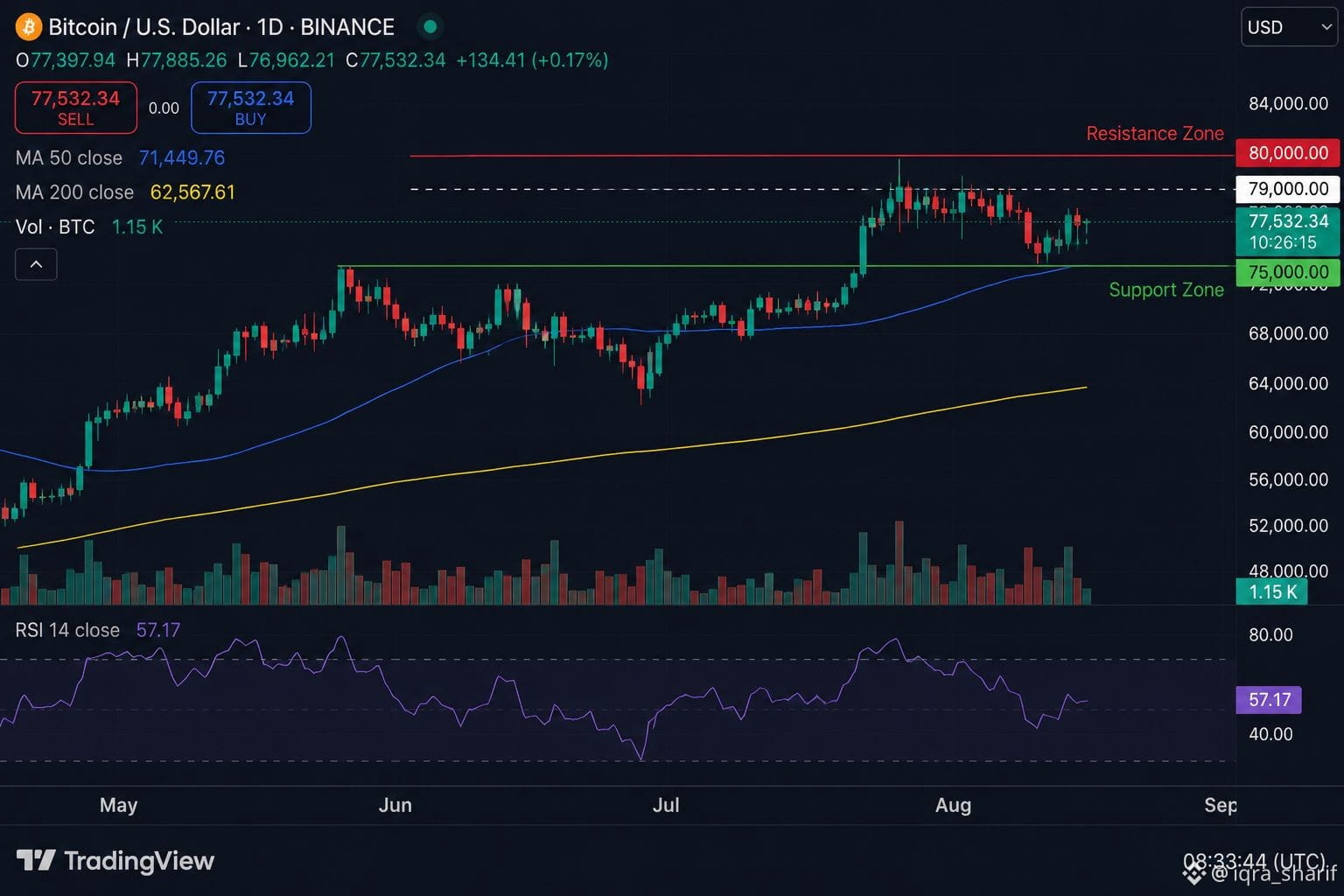1344x896 pixels.
Task: Click the Jun label on time axis
Action: 395,805
